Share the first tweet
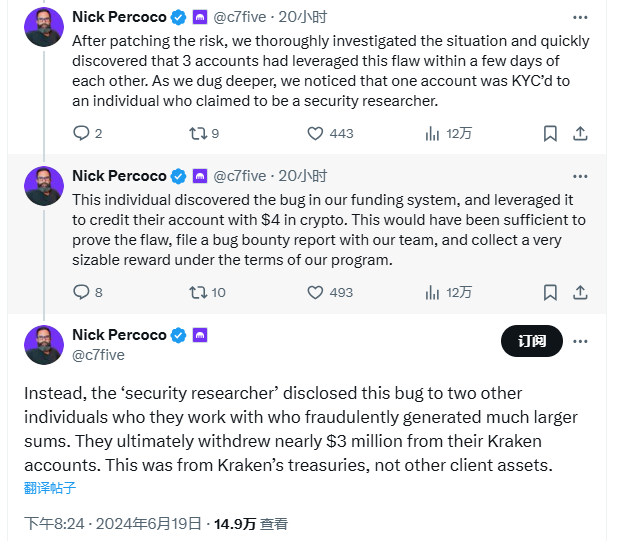Screen dimensions: 623x541 click(580, 133)
